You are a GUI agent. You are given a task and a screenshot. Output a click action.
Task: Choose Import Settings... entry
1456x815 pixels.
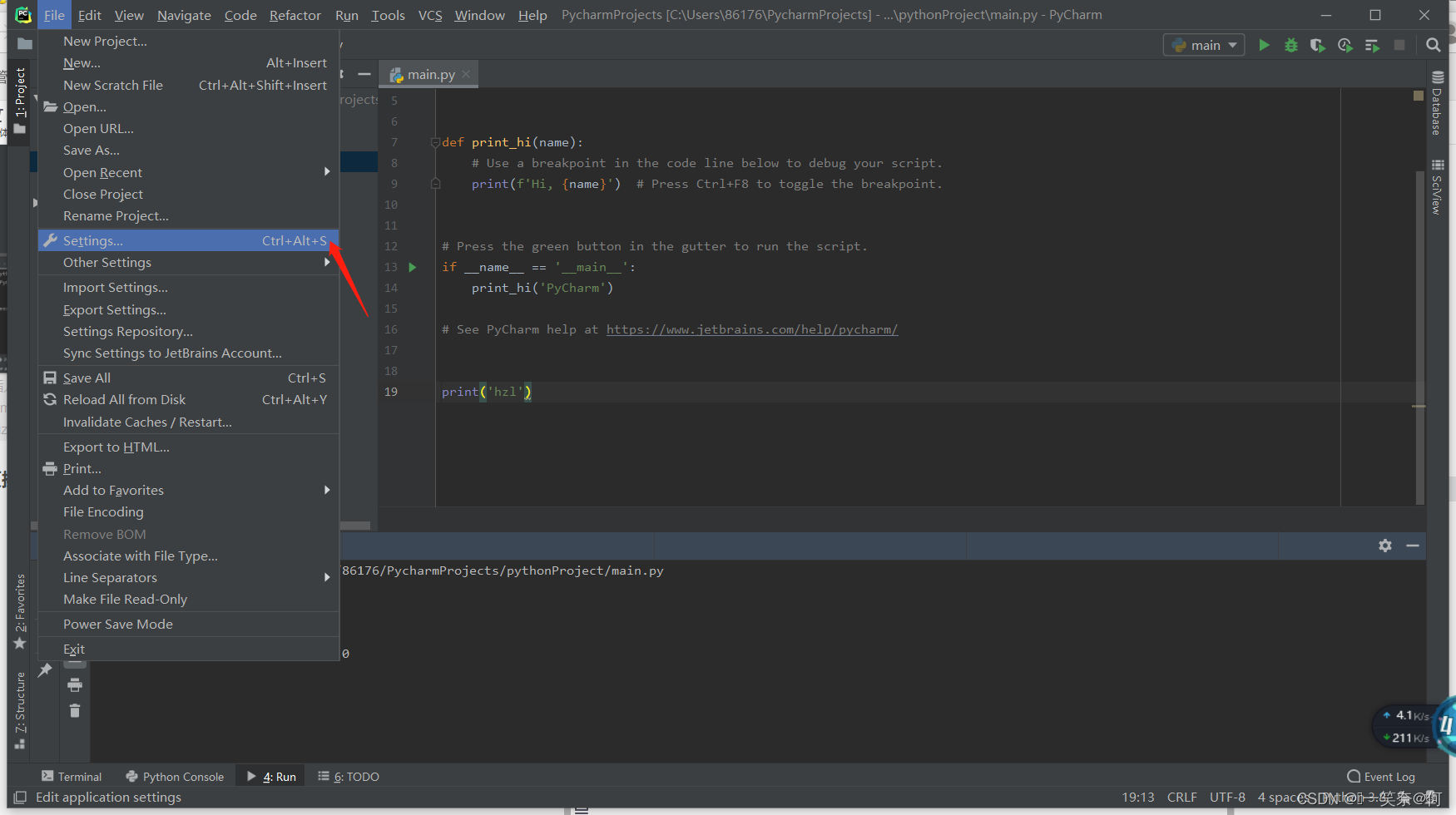[189, 287]
